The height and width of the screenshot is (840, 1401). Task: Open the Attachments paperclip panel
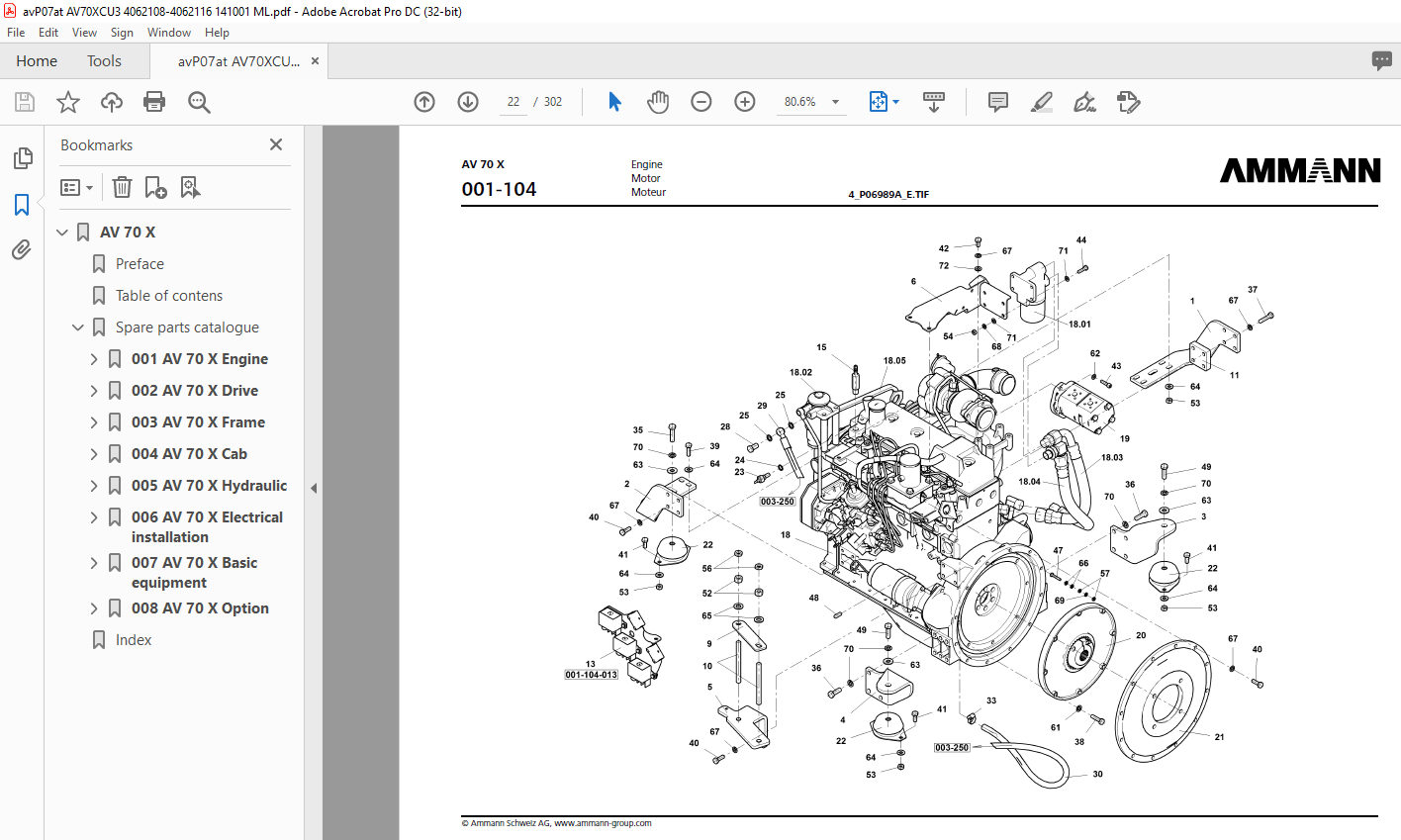coord(22,250)
